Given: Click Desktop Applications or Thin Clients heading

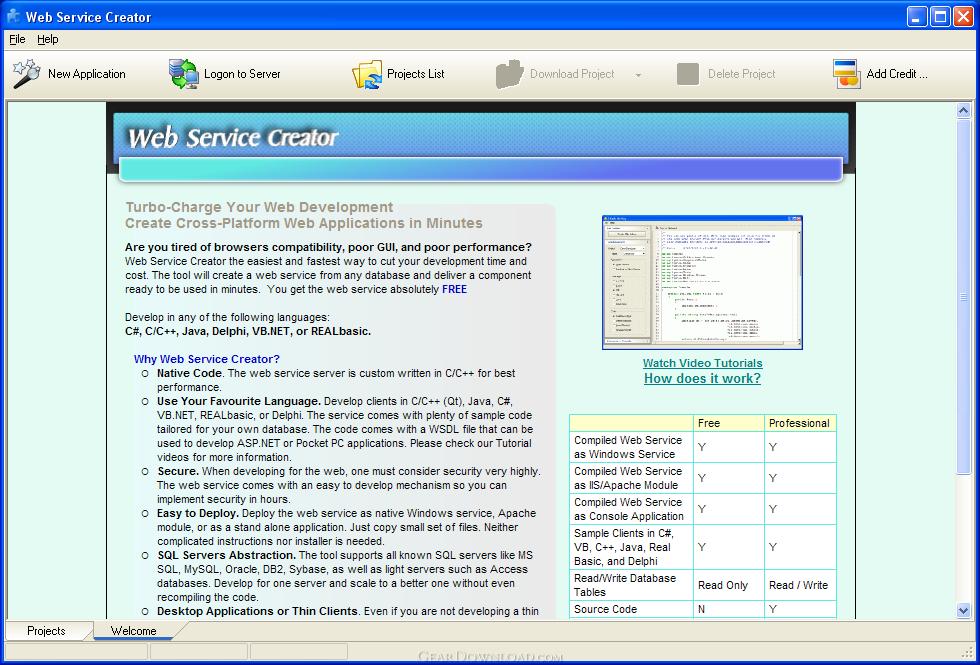Looking at the screenshot, I should (259, 611).
